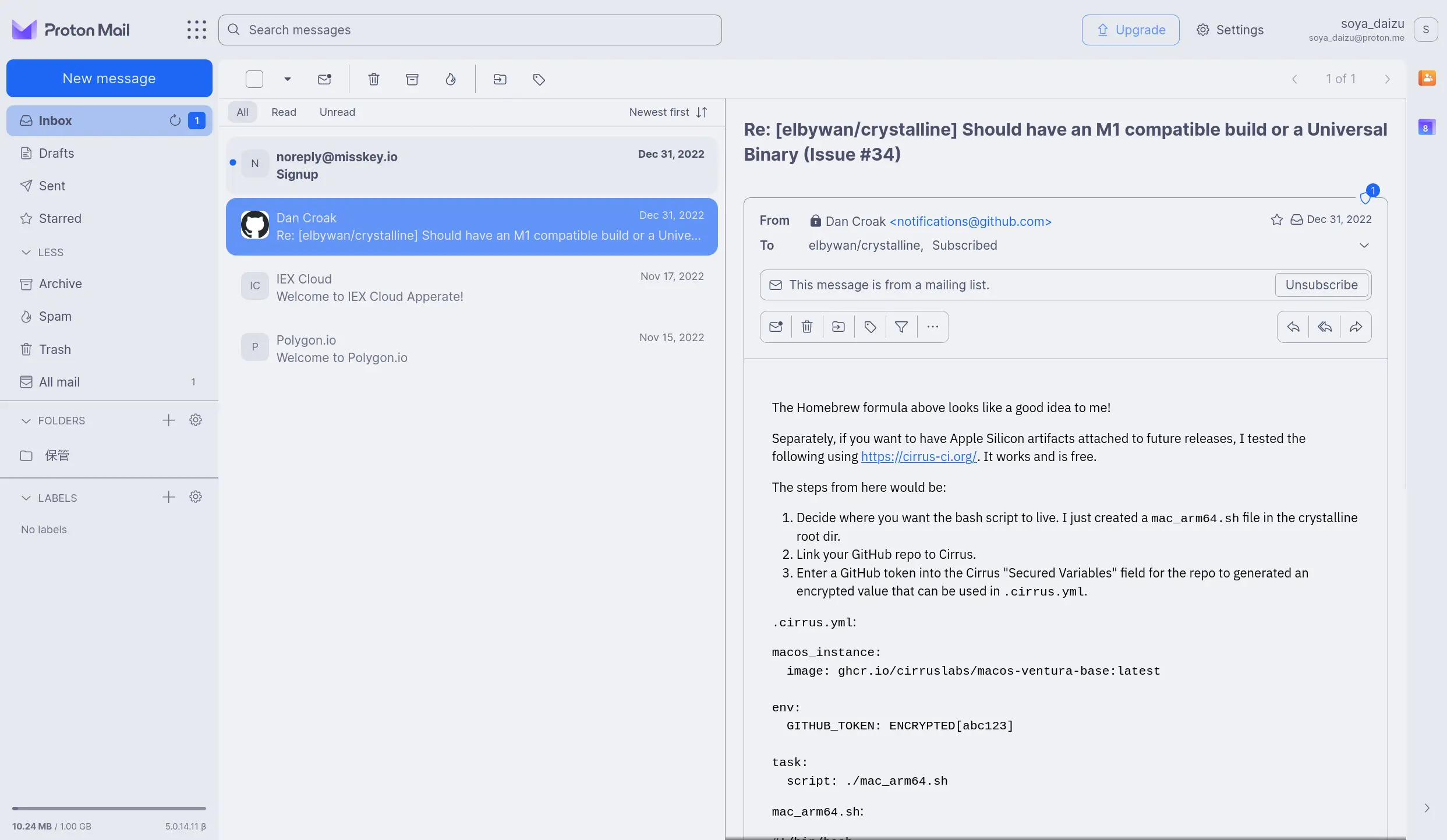Screen dimensions: 1447x840
Task: Open the selection options dropdown arrow
Action: 287,79
